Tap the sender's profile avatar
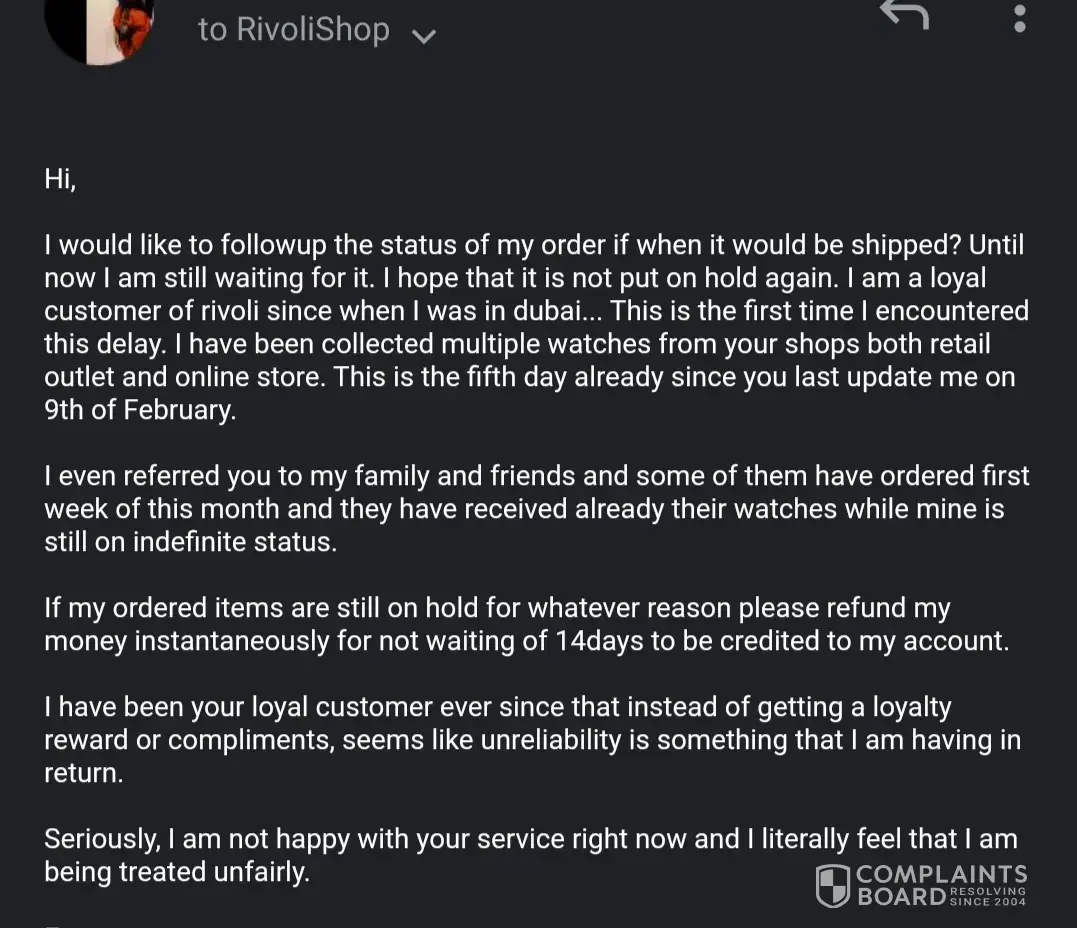This screenshot has height=928, width=1077. click(100, 26)
